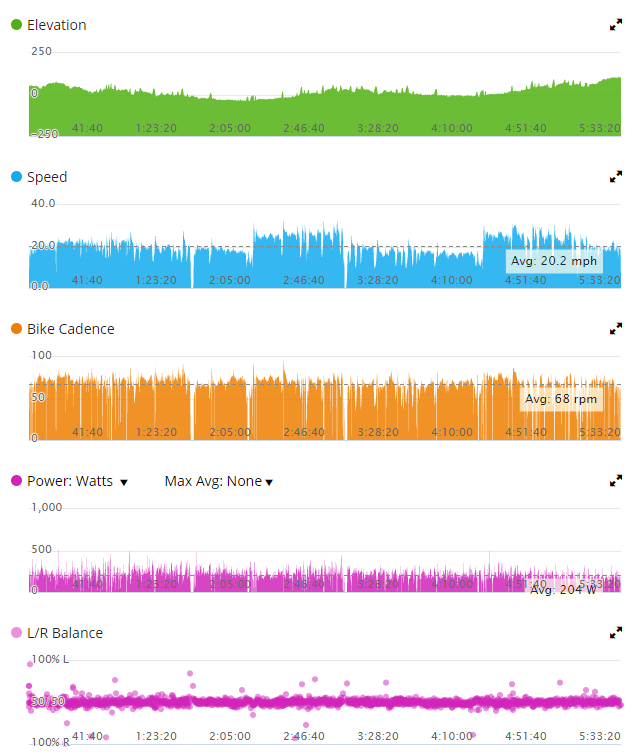The height and width of the screenshot is (756, 644).
Task: Expand the Speed chart to full view
Action: click(x=616, y=177)
